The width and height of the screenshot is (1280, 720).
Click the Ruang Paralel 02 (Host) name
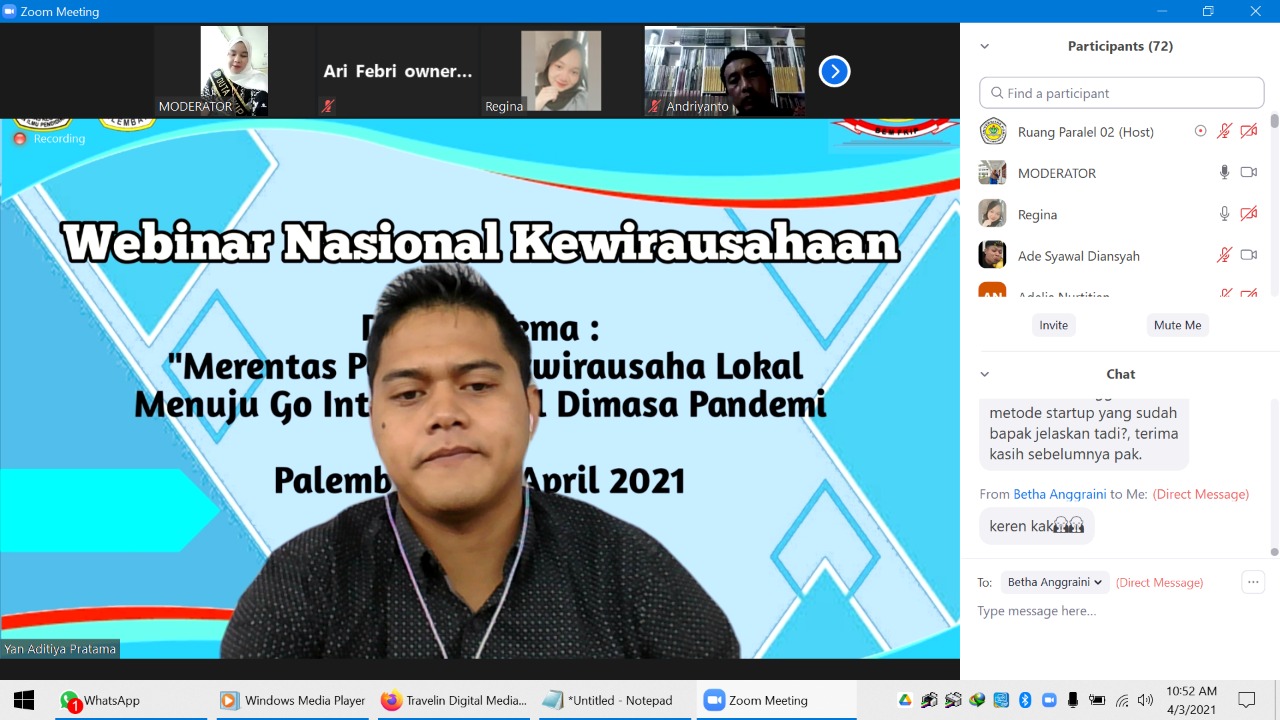point(1086,131)
